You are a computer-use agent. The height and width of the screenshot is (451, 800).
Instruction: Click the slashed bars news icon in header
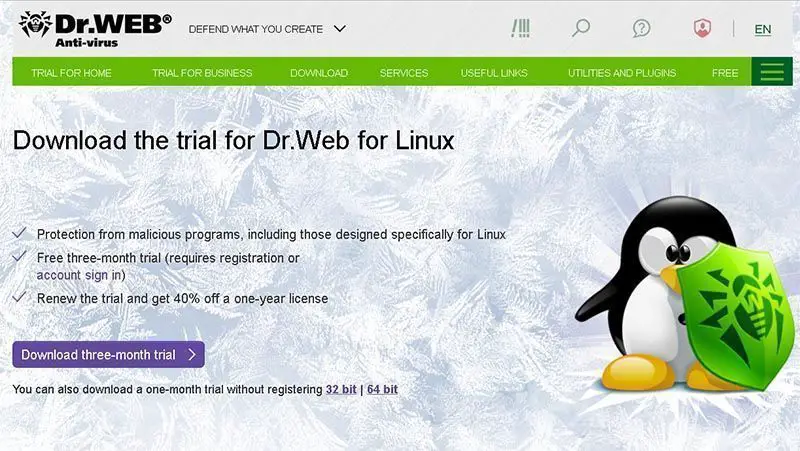tap(520, 28)
